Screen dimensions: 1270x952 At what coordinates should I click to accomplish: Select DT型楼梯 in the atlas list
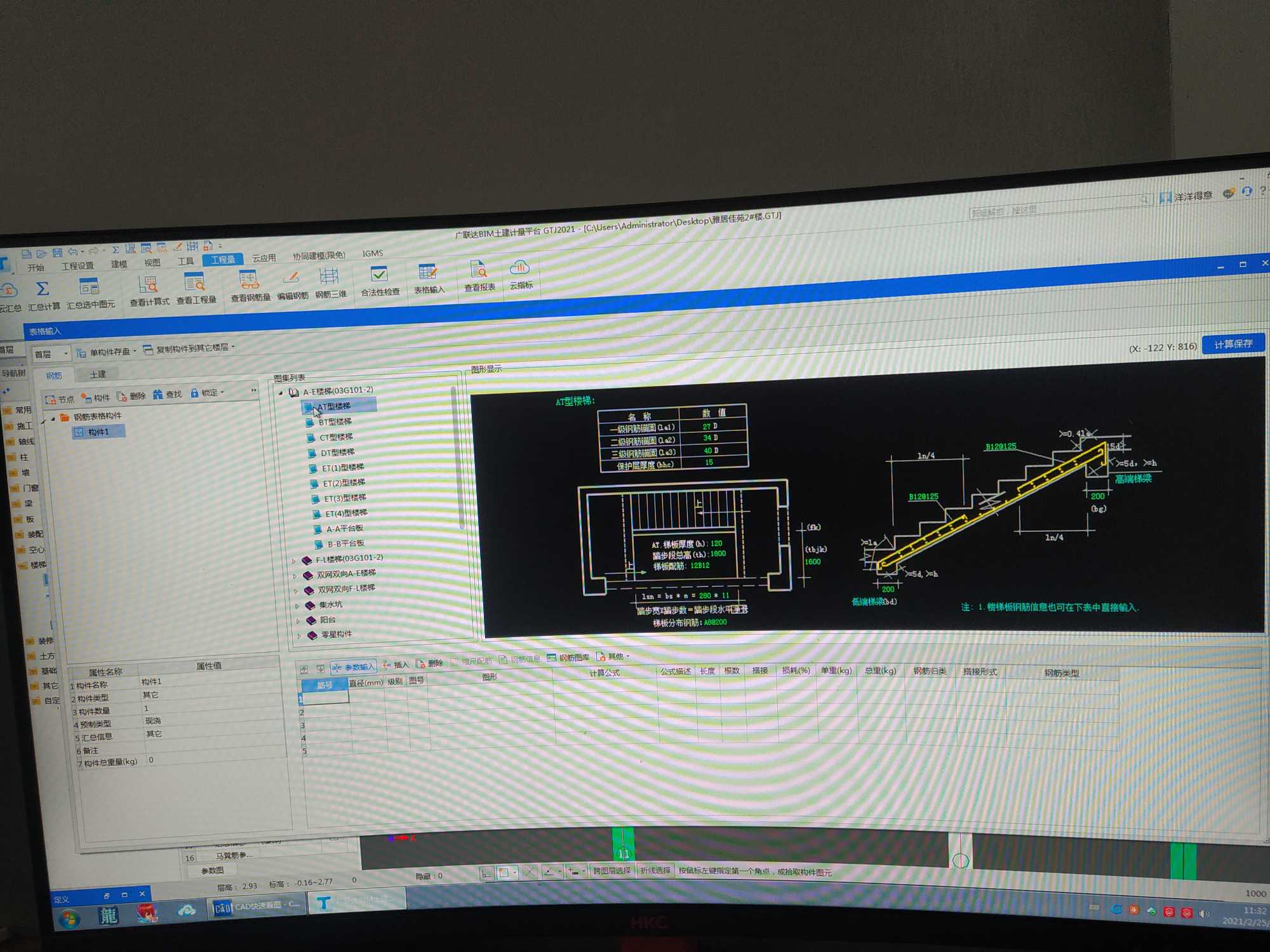click(x=337, y=453)
